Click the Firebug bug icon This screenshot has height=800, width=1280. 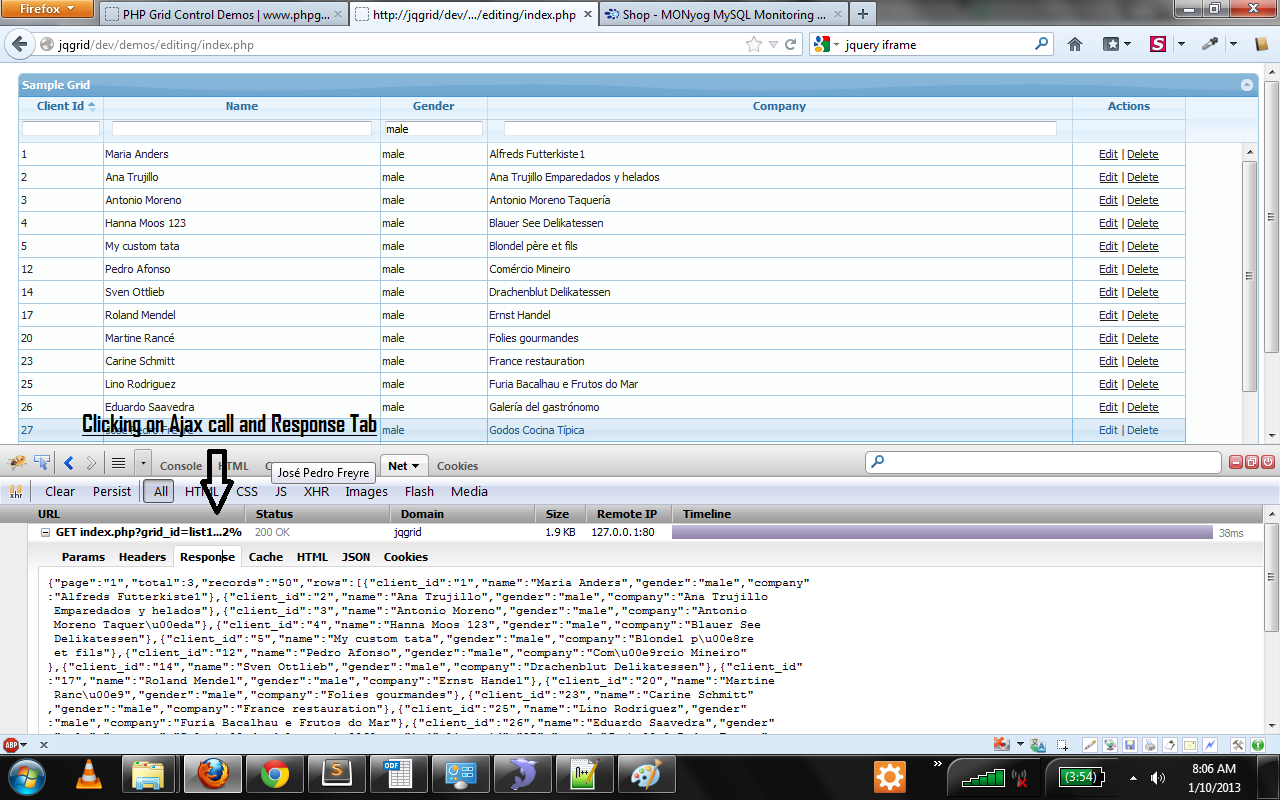[17, 463]
